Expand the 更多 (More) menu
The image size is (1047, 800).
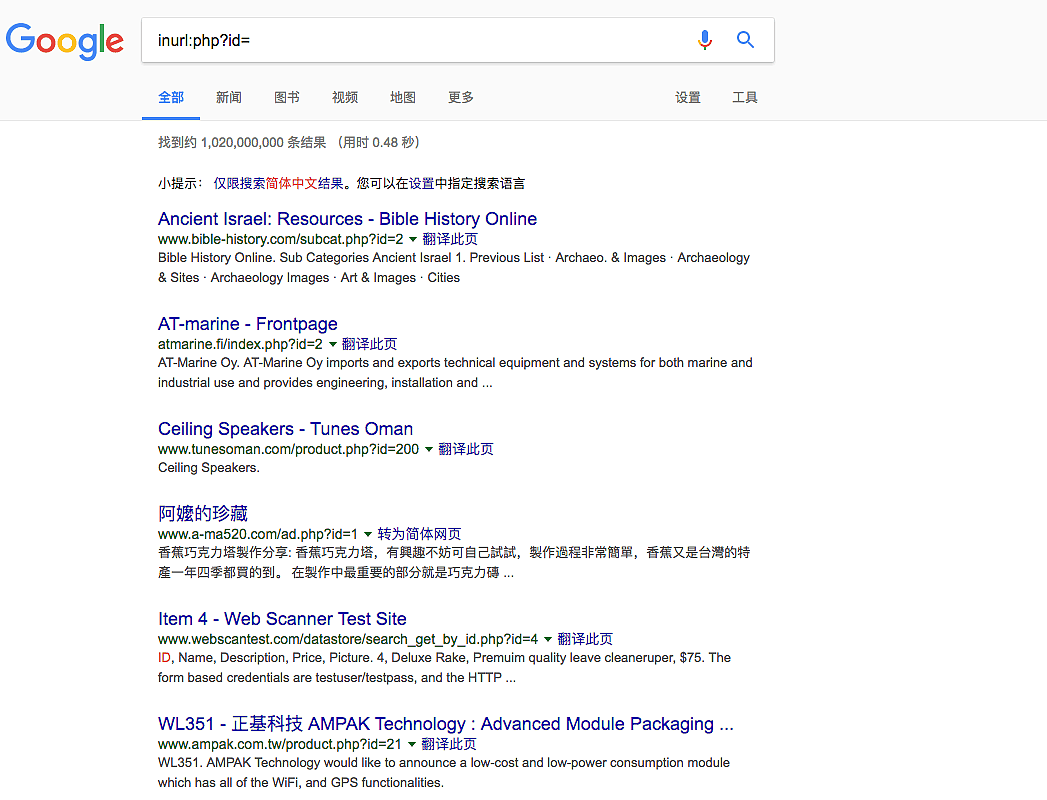tap(461, 97)
